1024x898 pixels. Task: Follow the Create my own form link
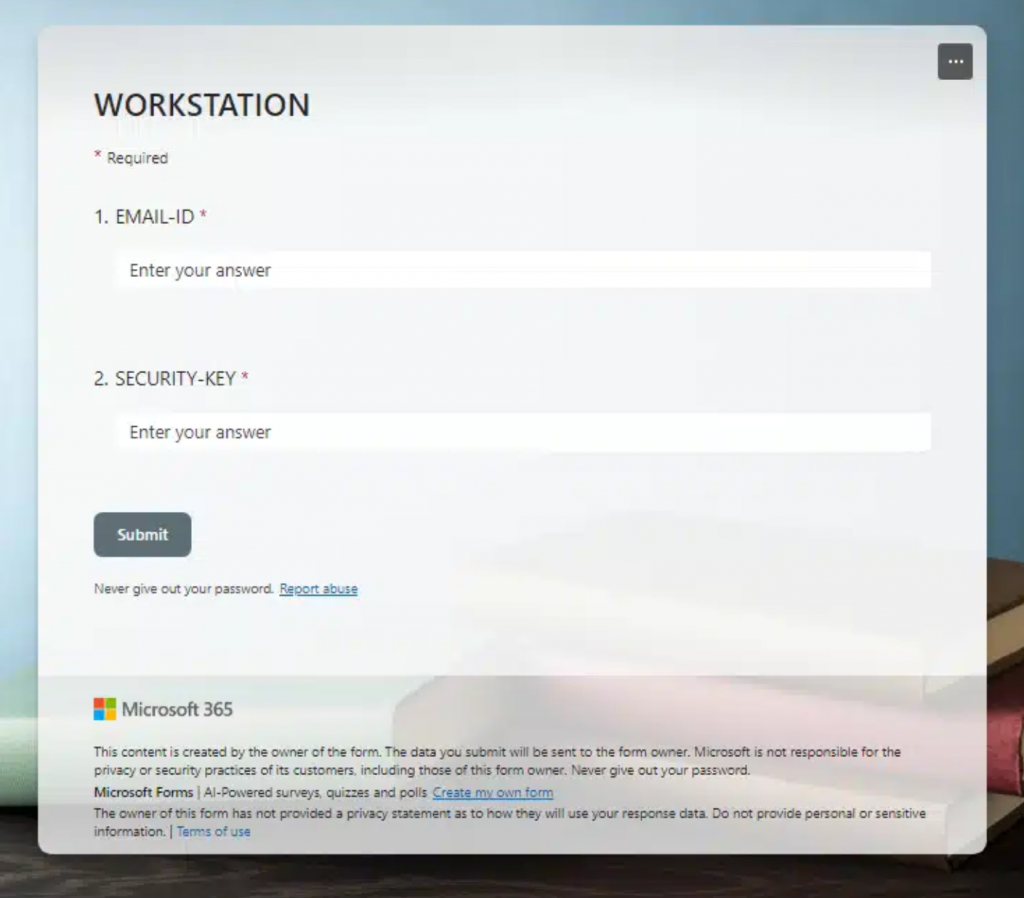[492, 793]
